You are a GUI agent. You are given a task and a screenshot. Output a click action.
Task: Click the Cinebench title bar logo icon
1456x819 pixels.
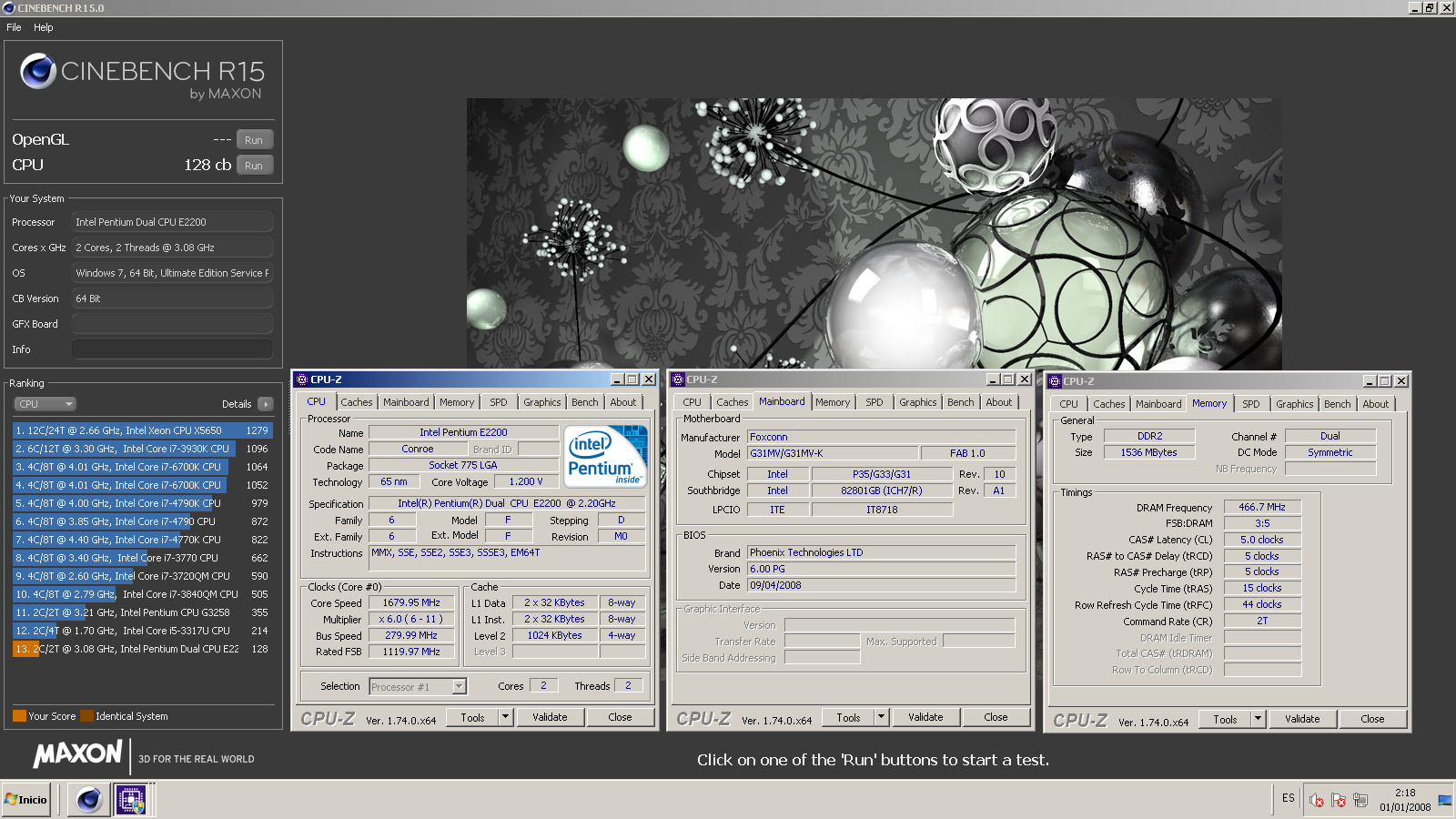(x=8, y=7)
